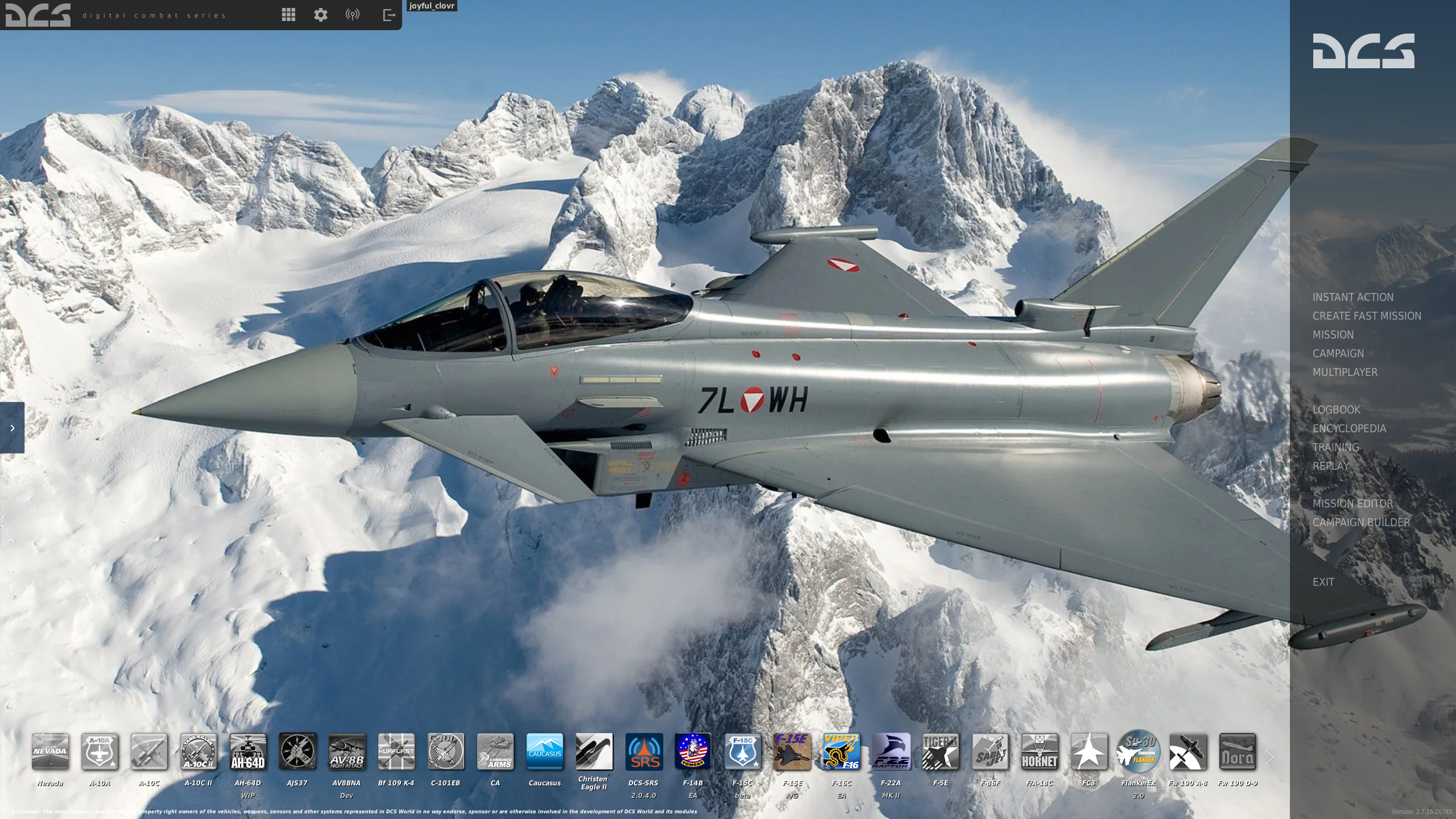Select the Fw 190 A-8 icon
The image size is (1456, 819).
tap(1188, 751)
